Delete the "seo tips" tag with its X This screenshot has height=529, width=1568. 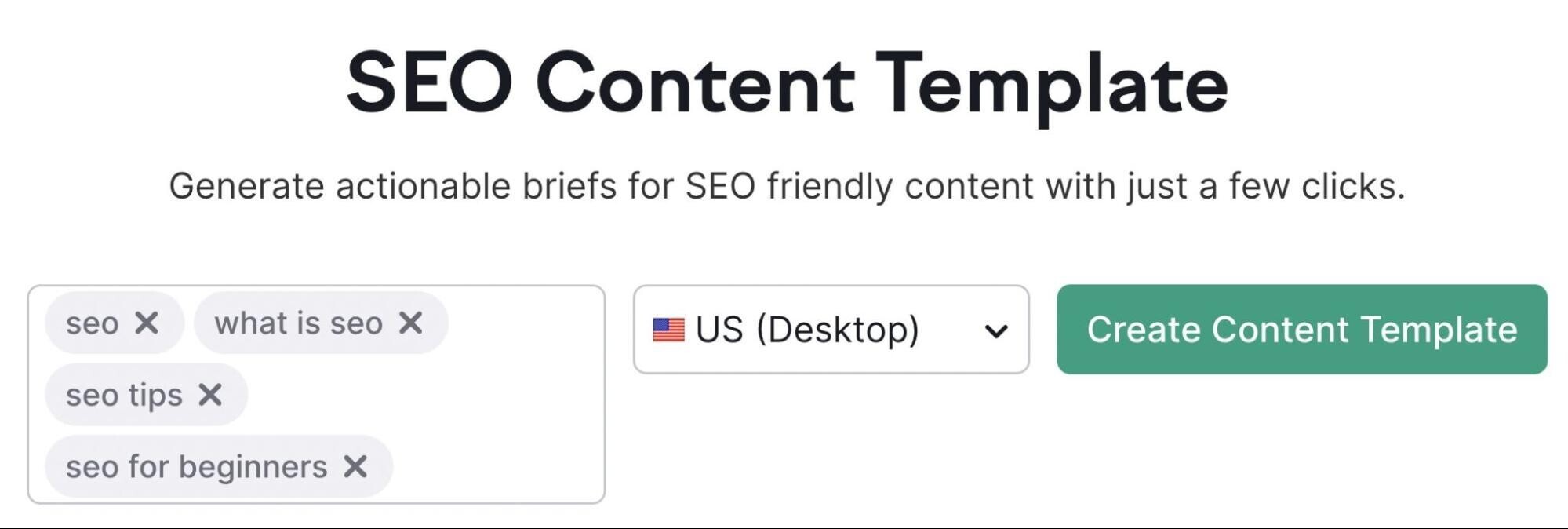(210, 395)
